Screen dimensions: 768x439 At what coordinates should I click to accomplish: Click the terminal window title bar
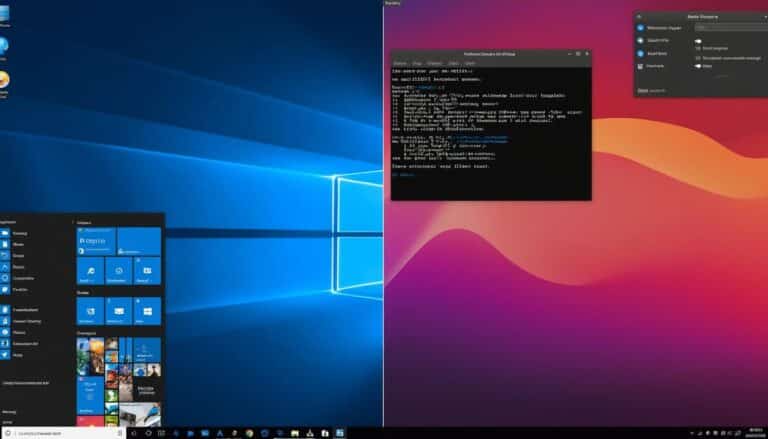point(491,54)
